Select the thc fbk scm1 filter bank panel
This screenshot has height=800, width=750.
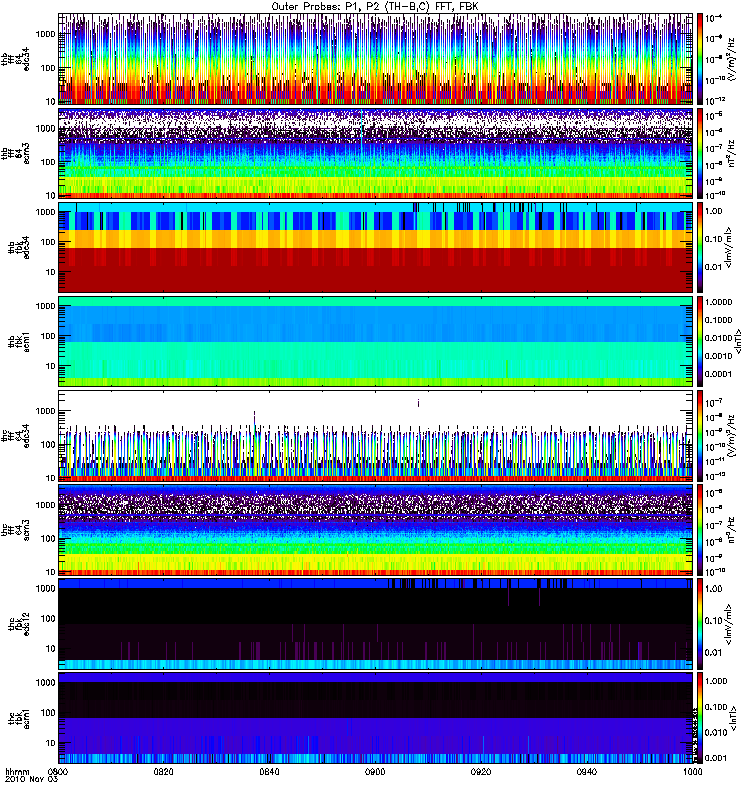[376, 718]
